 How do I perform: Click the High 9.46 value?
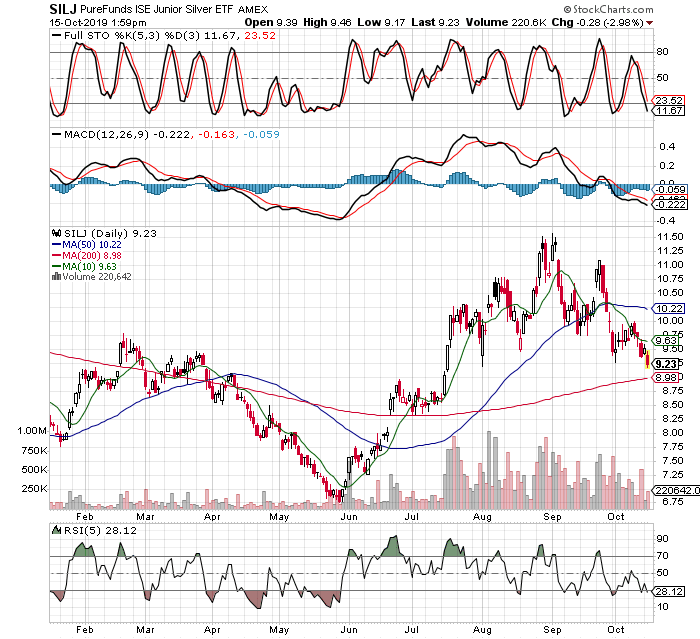coord(328,22)
